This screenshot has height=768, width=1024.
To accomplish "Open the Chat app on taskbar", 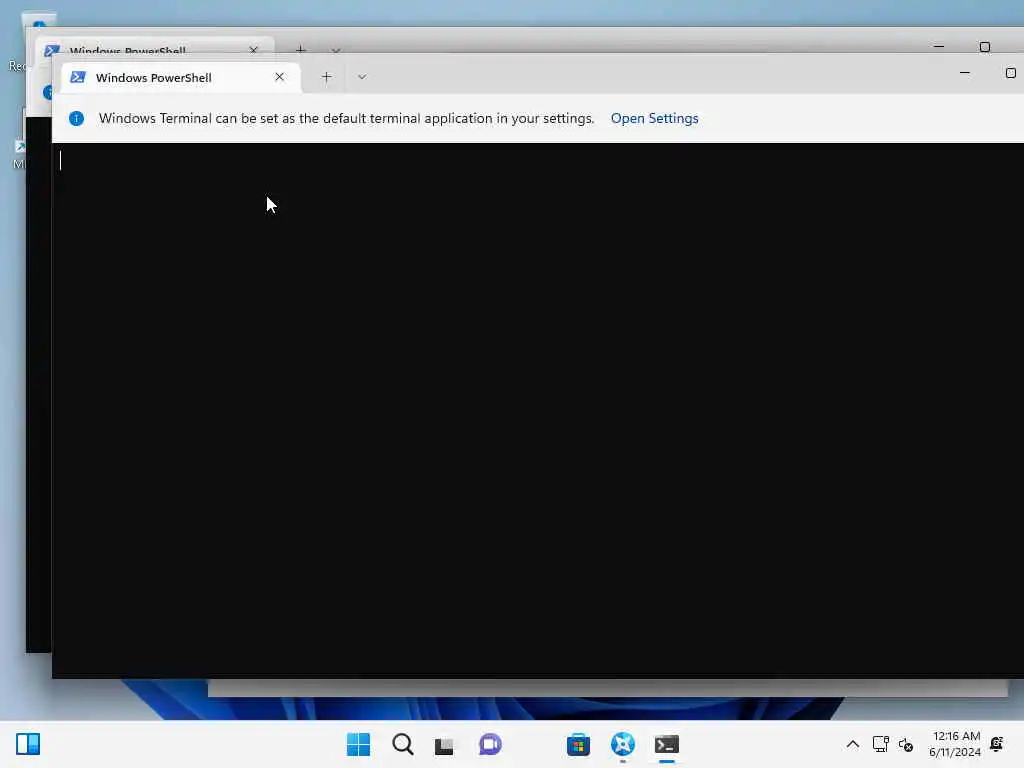I will point(490,744).
